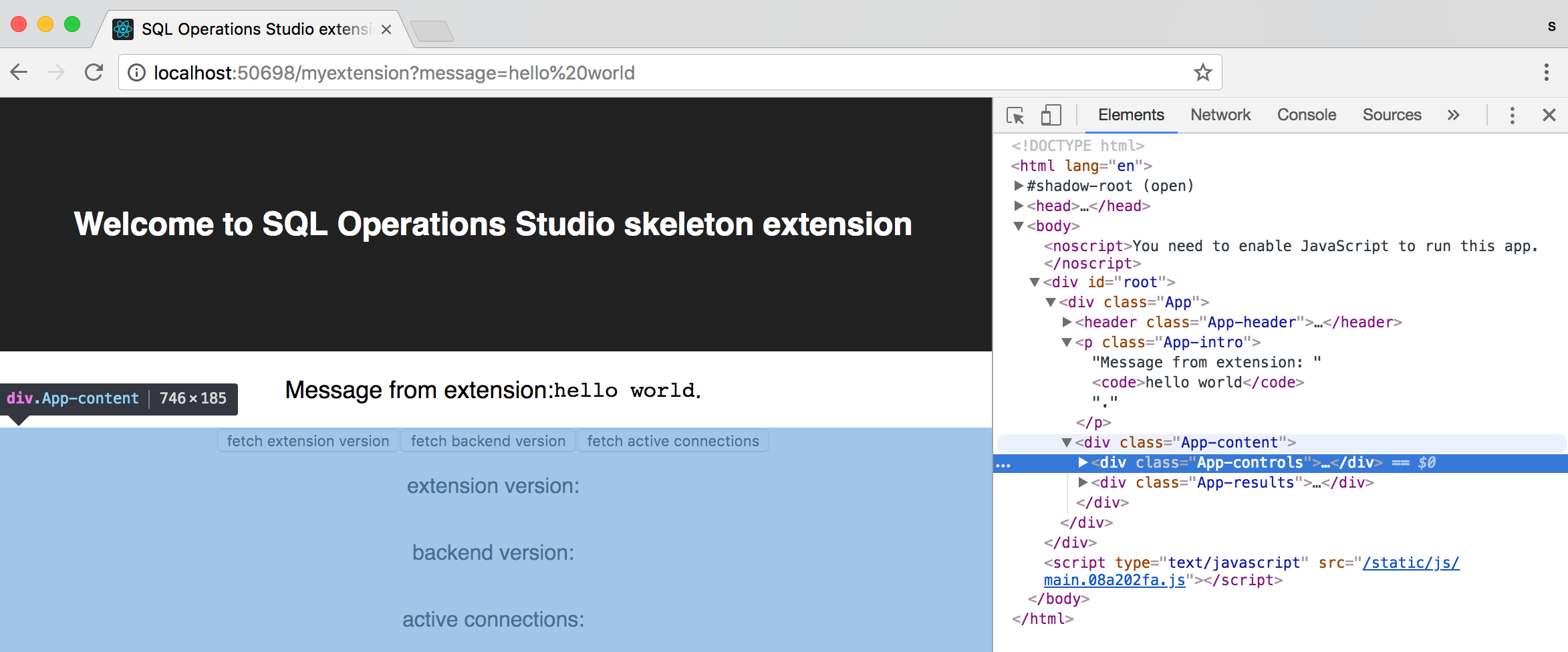Click the fetch extension version button
Viewport: 1568px width, 652px height.
tap(307, 440)
